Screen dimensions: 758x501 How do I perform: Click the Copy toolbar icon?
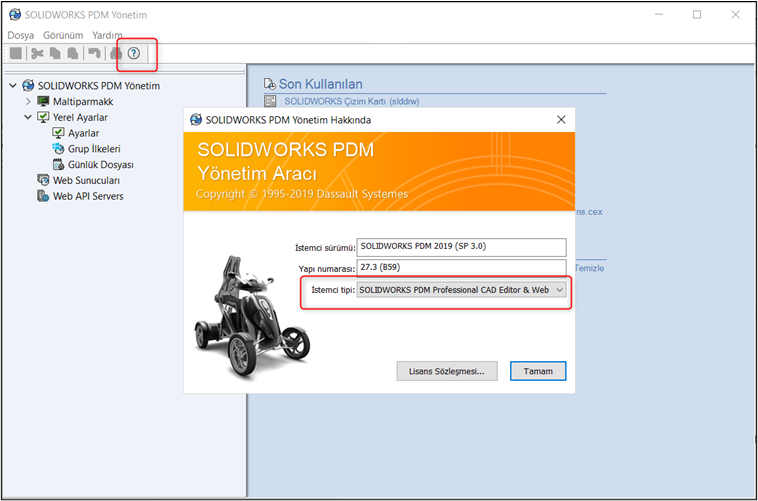tap(55, 53)
